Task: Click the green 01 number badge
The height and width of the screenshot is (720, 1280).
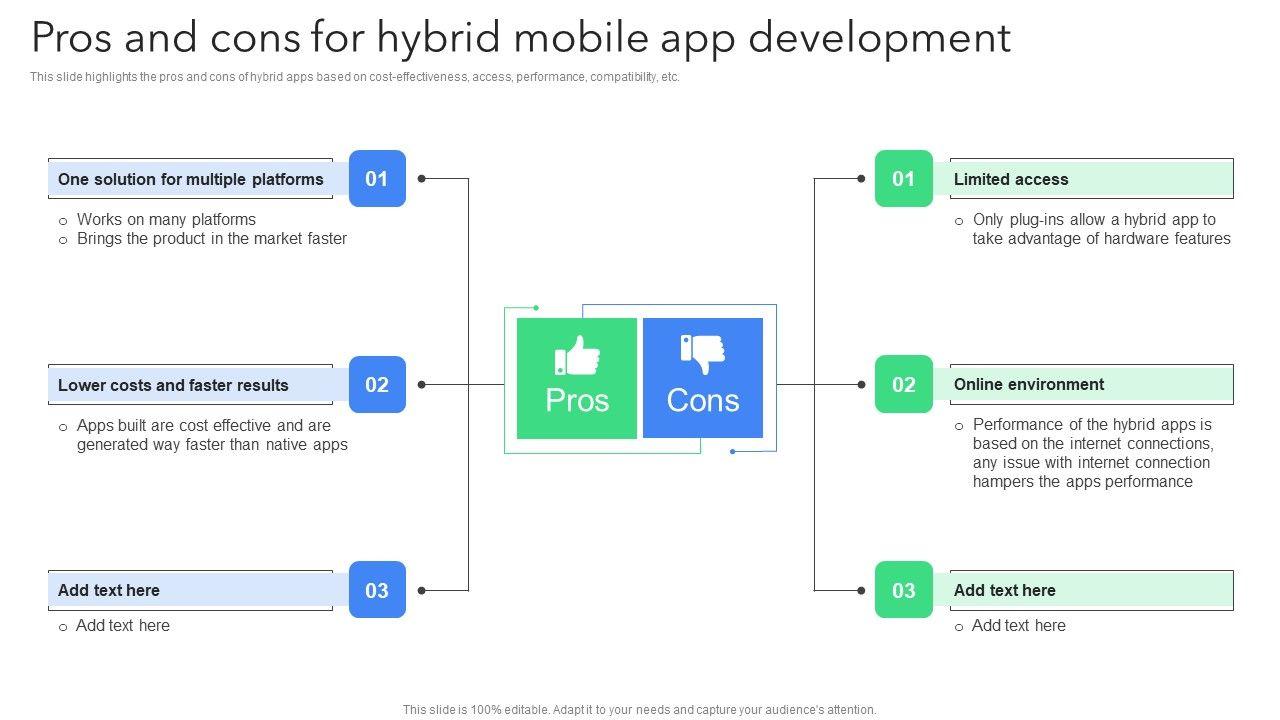Action: pyautogui.click(x=903, y=179)
